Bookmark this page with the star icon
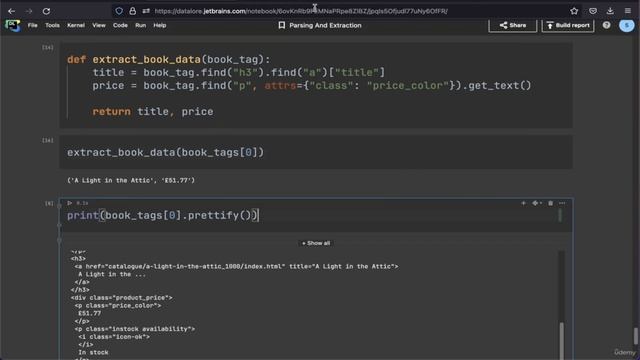 [x=574, y=11]
